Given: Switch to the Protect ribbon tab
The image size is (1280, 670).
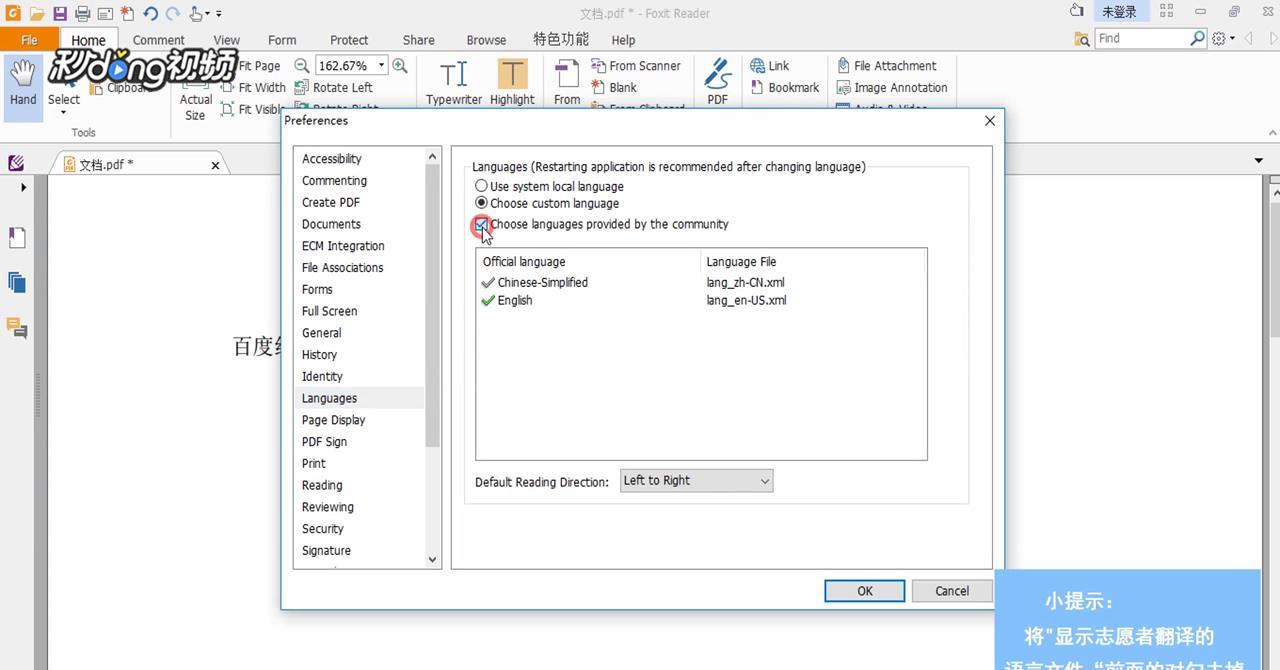Looking at the screenshot, I should click(349, 40).
